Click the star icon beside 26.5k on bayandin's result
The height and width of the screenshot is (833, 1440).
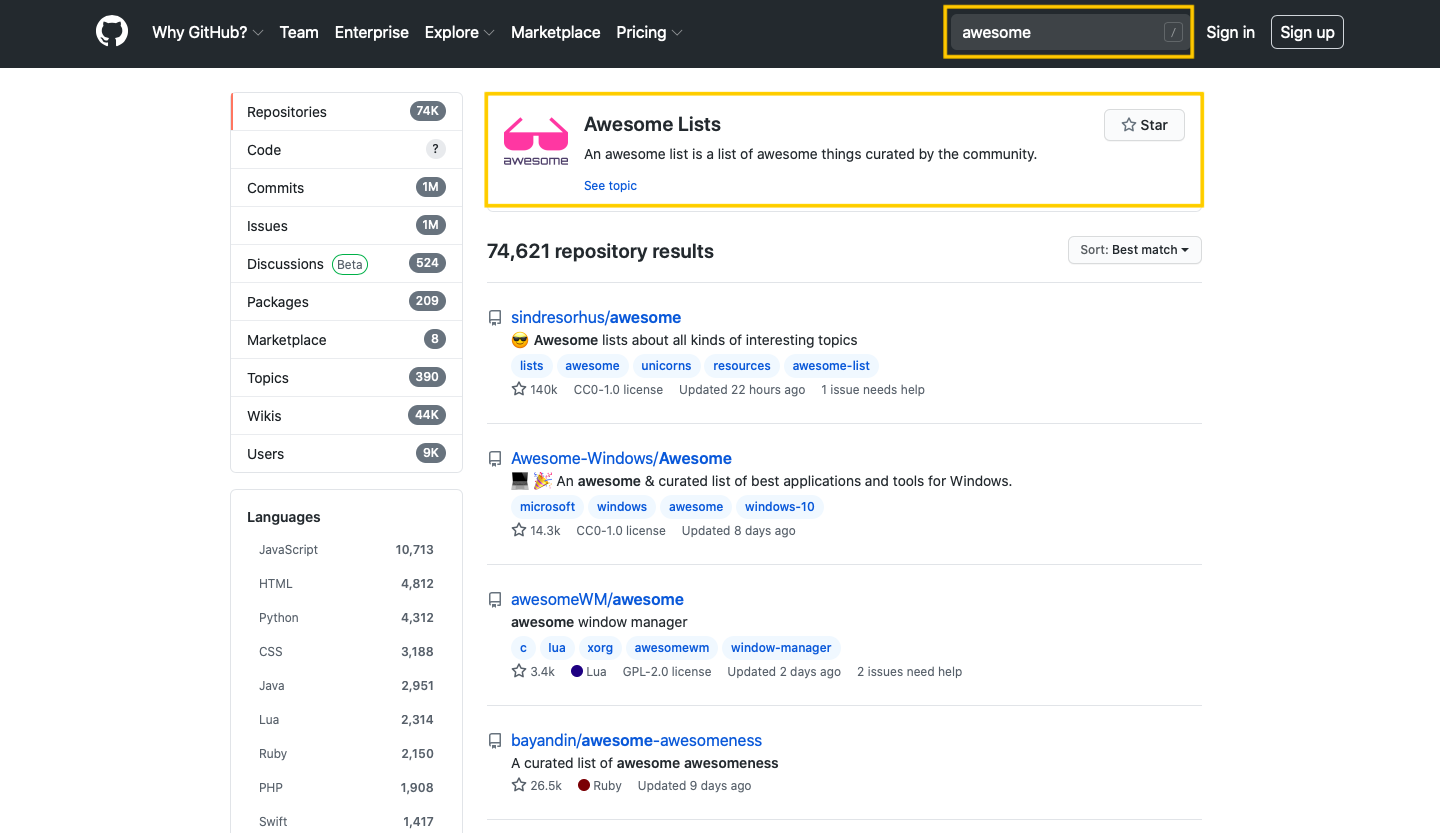(x=518, y=785)
